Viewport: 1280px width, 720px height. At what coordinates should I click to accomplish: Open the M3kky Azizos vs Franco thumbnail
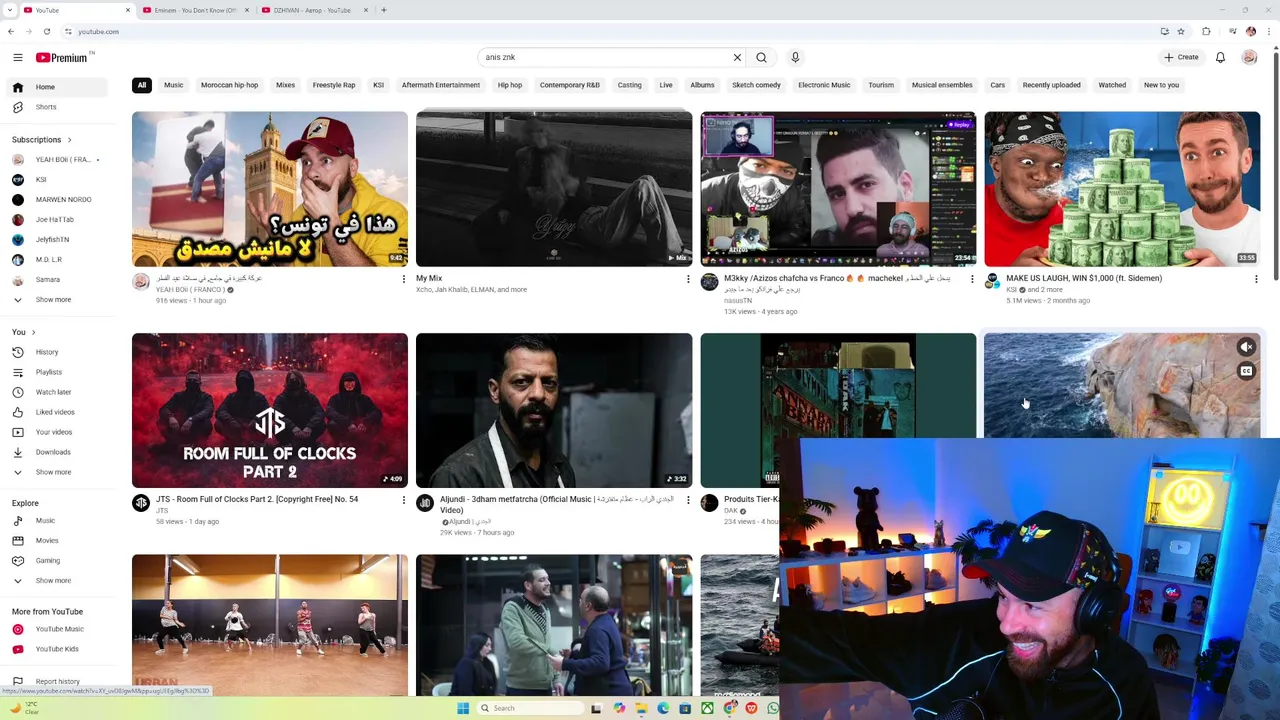point(838,189)
